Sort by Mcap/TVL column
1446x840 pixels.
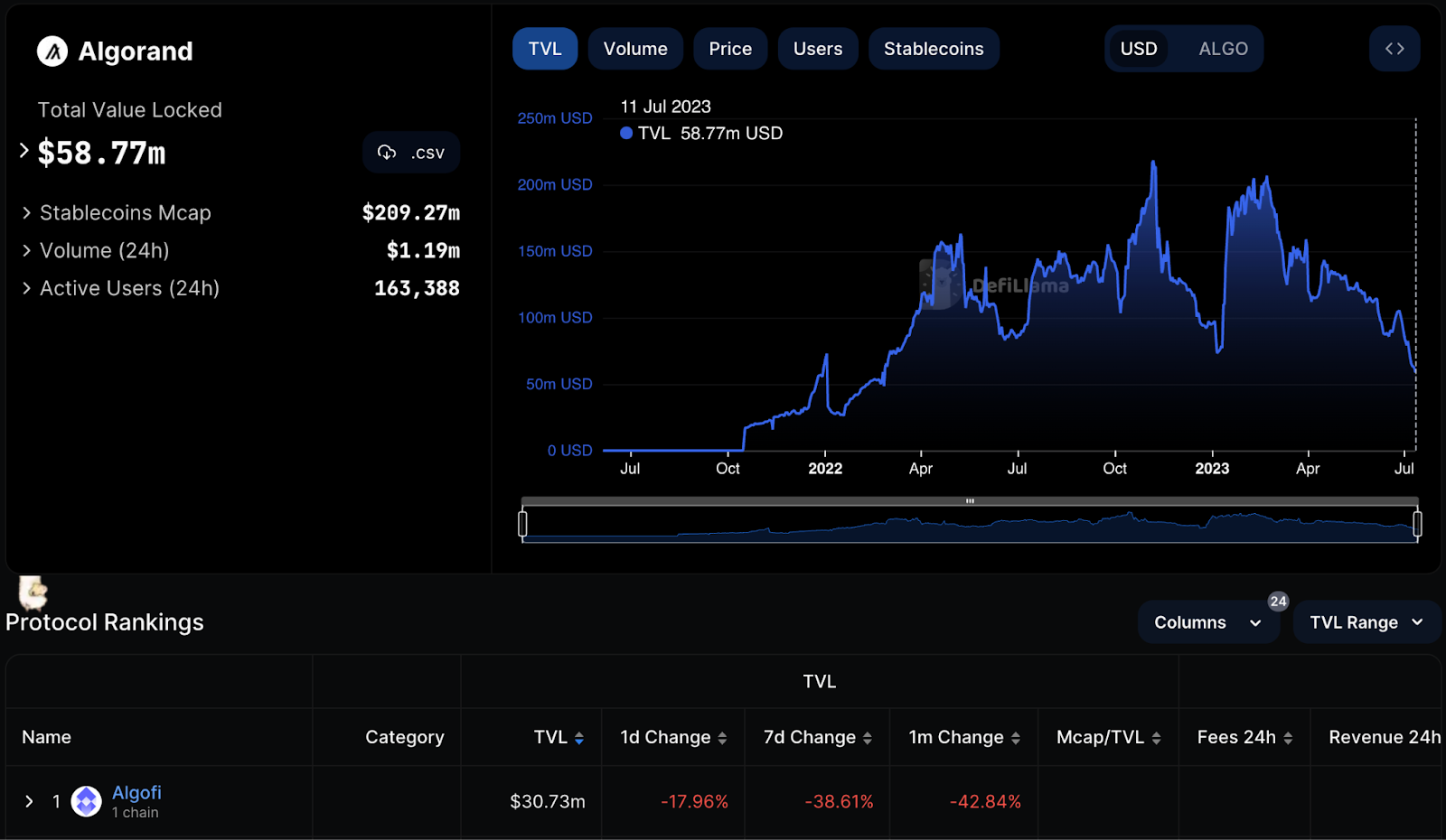[1108, 738]
